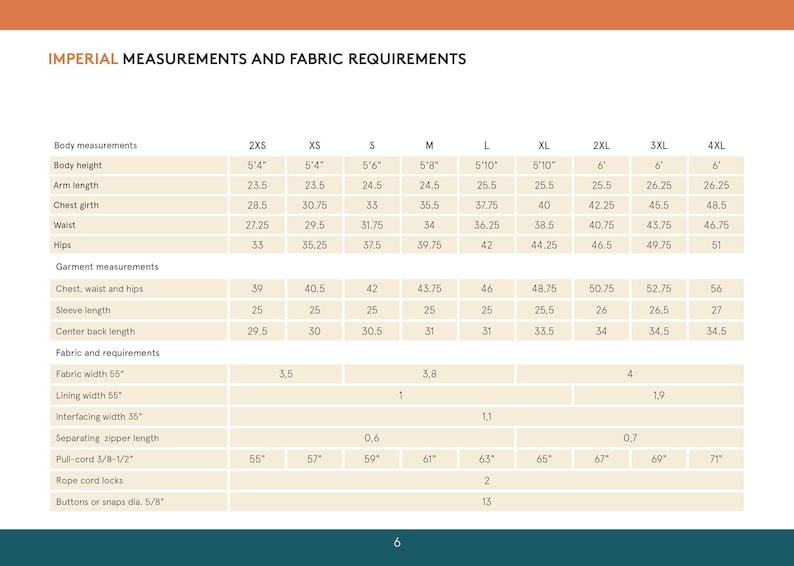Click the IMPERIAL heading word
This screenshot has width=794, height=566.
[83, 59]
